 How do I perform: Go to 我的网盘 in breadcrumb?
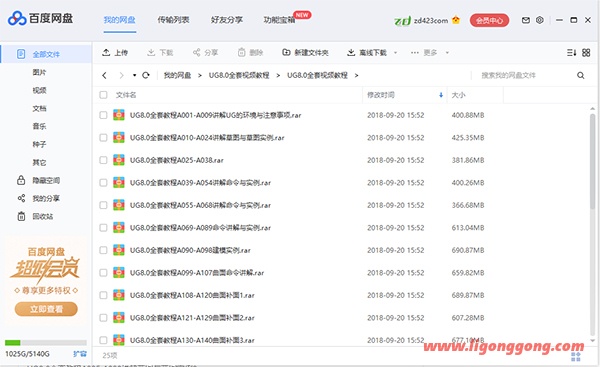[x=177, y=75]
